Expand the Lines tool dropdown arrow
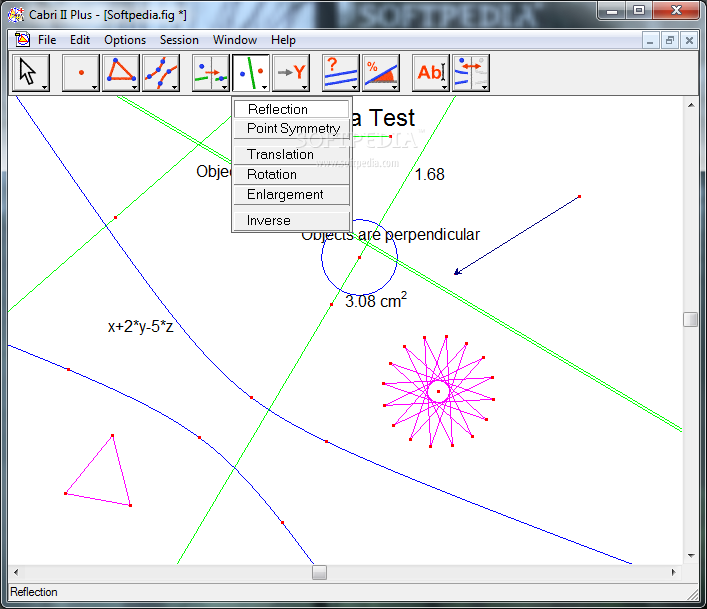The image size is (707, 609). tap(135, 87)
